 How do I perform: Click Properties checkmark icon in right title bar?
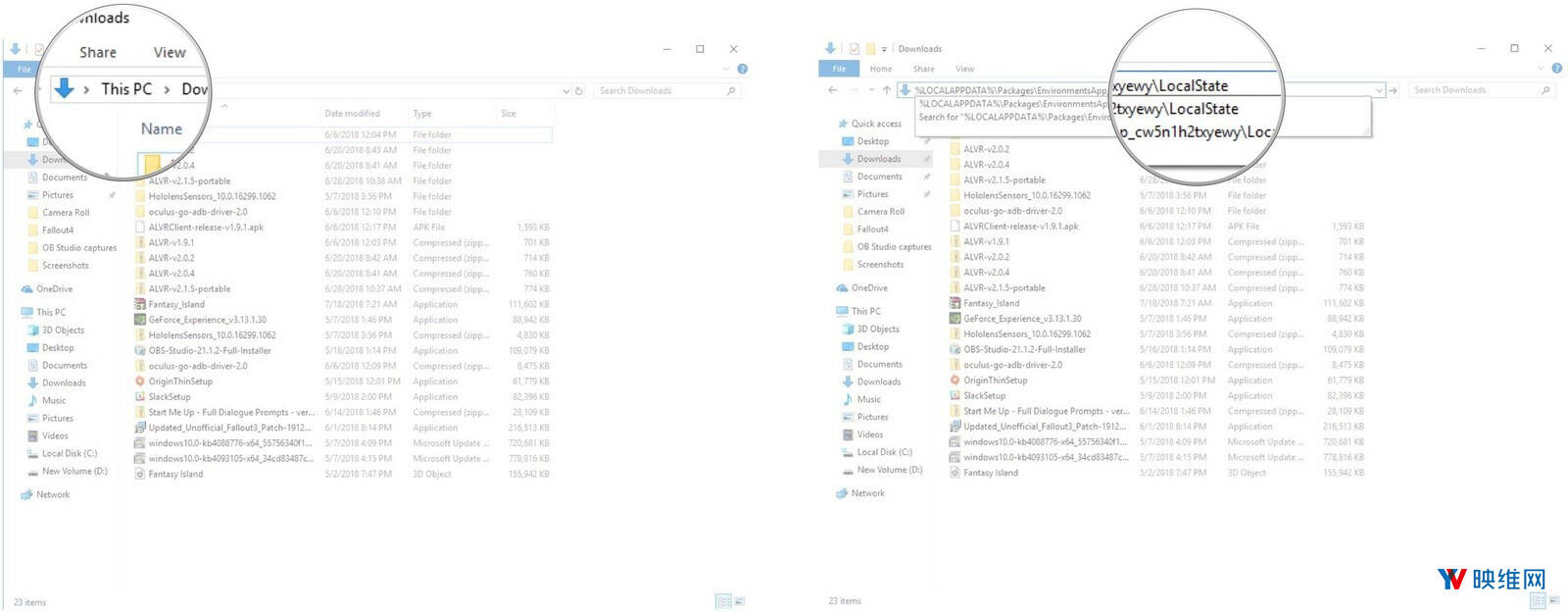pyautogui.click(x=855, y=49)
